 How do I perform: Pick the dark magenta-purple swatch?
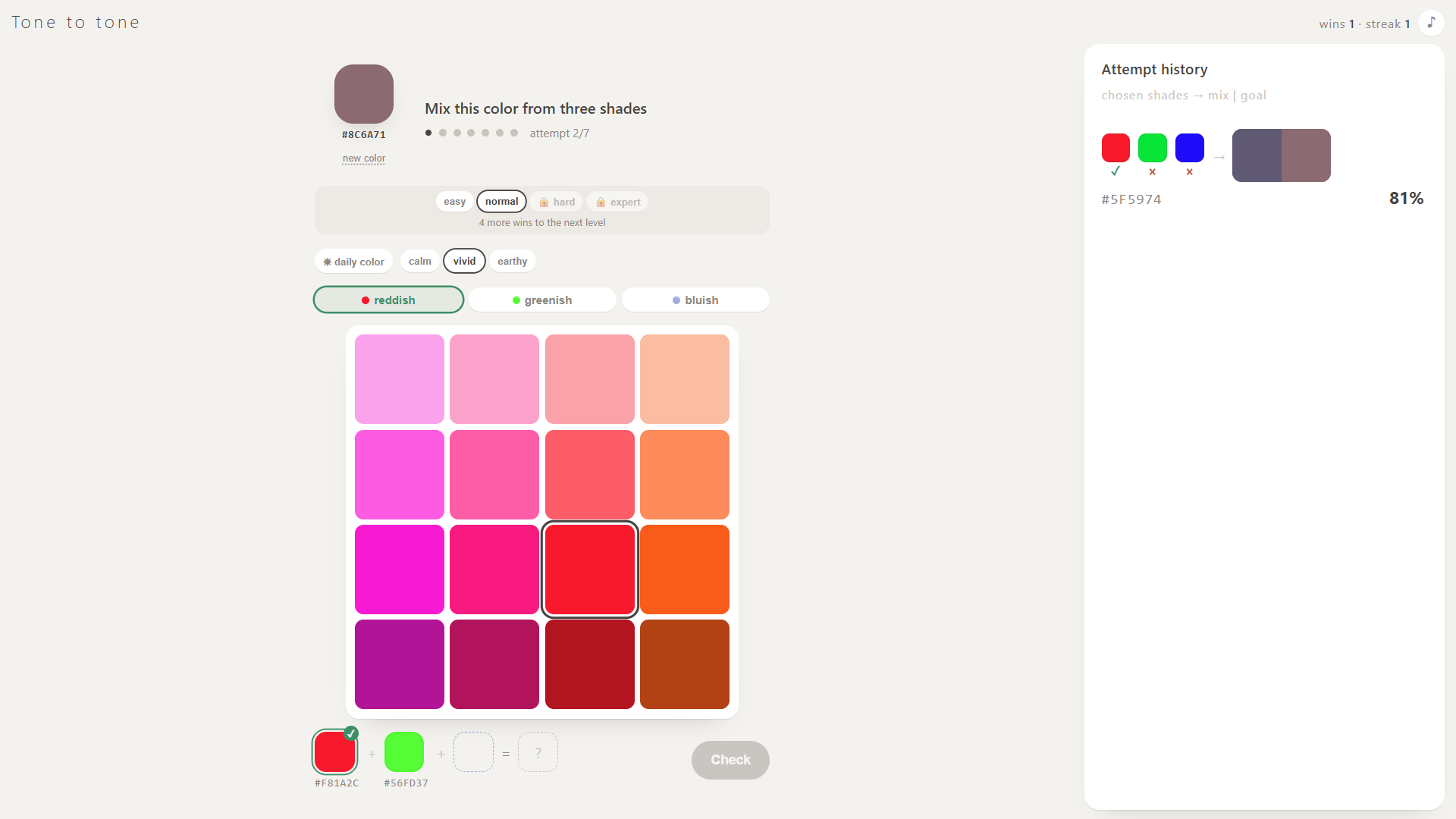tap(400, 664)
